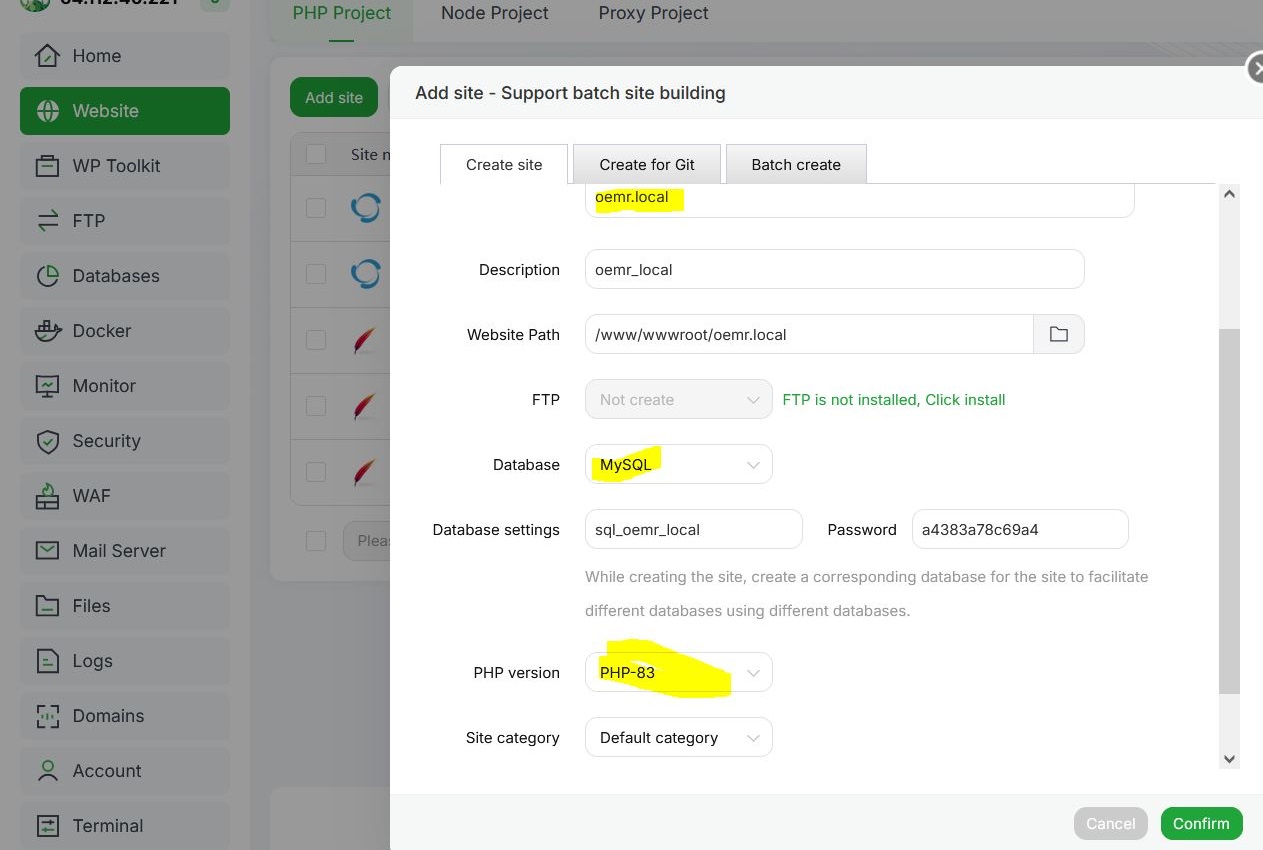Click the WAF firewall icon
The width and height of the screenshot is (1263, 850).
tap(47, 496)
